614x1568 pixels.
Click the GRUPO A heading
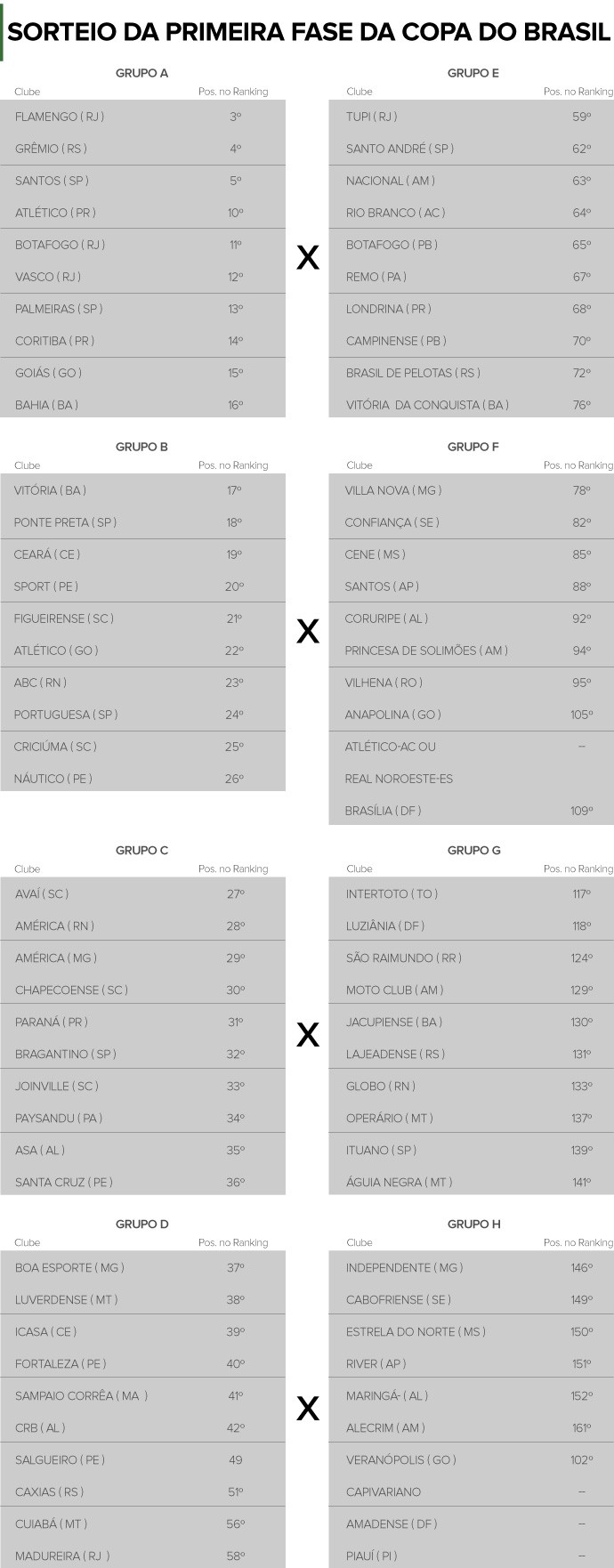141,73
